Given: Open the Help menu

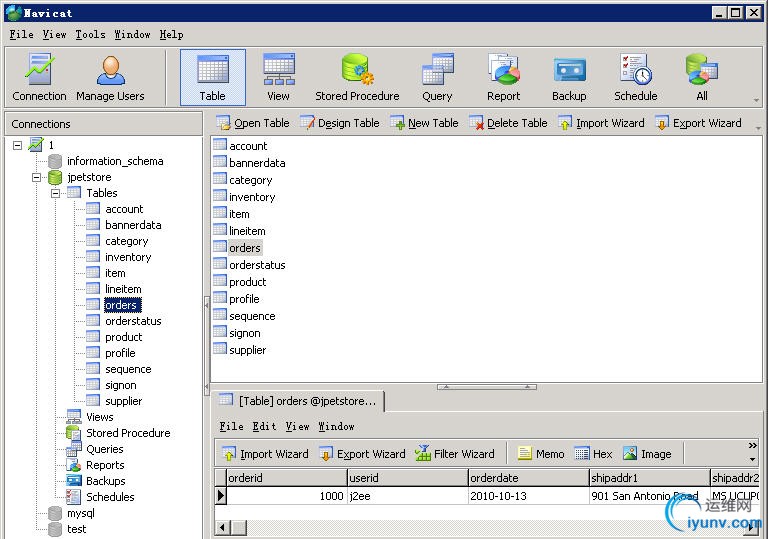Looking at the screenshot, I should [171, 35].
